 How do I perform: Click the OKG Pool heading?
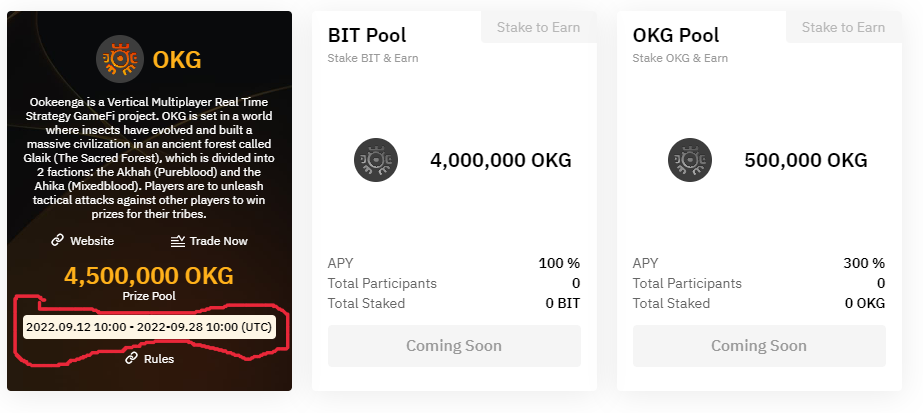tap(676, 35)
